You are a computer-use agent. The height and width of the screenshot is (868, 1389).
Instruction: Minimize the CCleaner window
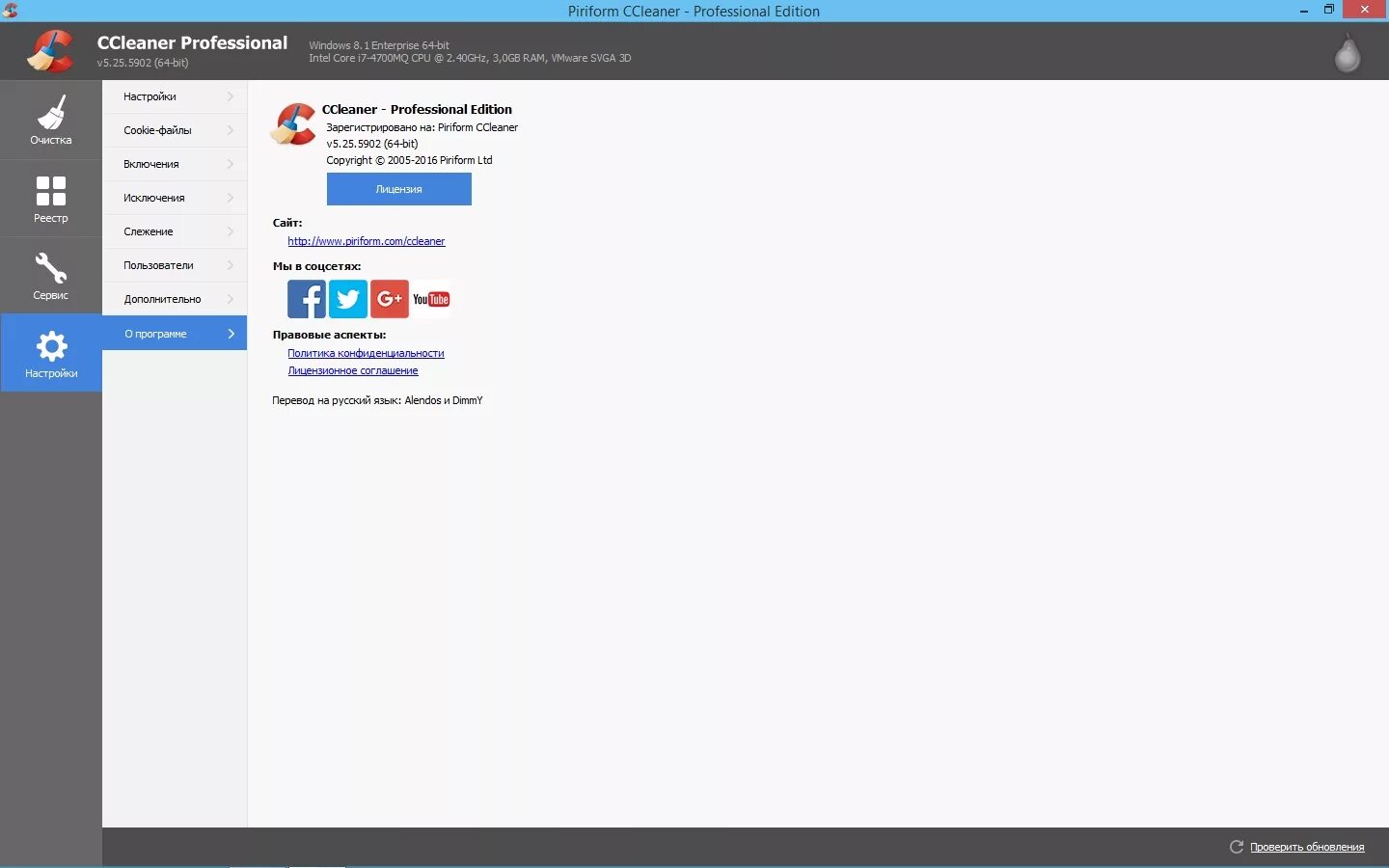tap(1303, 11)
